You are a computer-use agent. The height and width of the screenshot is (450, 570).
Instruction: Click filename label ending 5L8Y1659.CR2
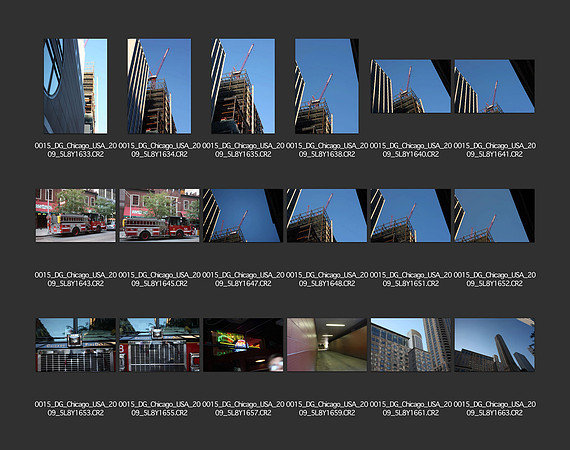(x=327, y=409)
